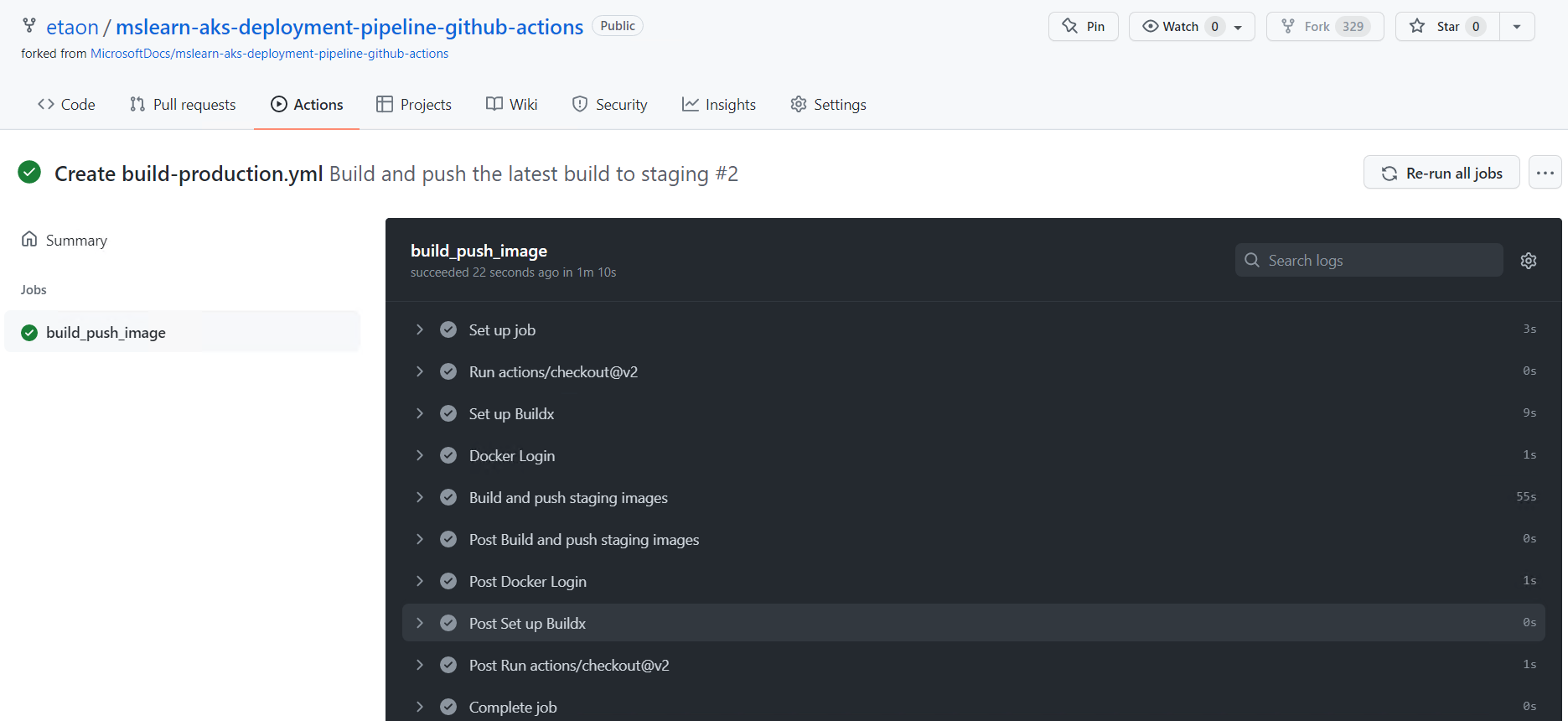The width and height of the screenshot is (1568, 721).
Task: Open mslearn-aks-deployment-pipeline-github-actions repo link
Action: (x=349, y=28)
